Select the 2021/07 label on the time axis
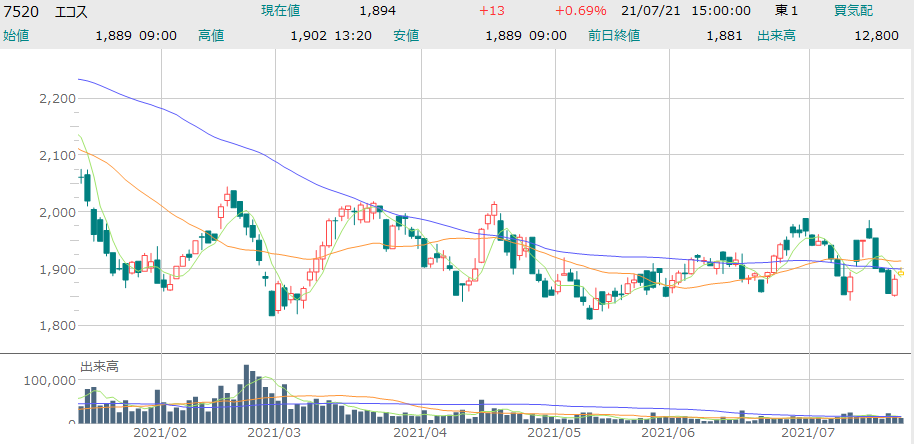Image resolution: width=914 pixels, height=444 pixels. click(x=806, y=433)
